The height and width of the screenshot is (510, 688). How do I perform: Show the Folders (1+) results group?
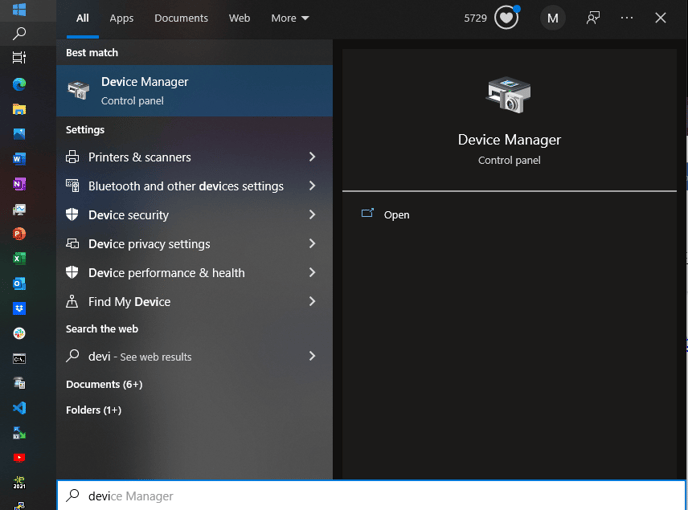click(x=94, y=410)
